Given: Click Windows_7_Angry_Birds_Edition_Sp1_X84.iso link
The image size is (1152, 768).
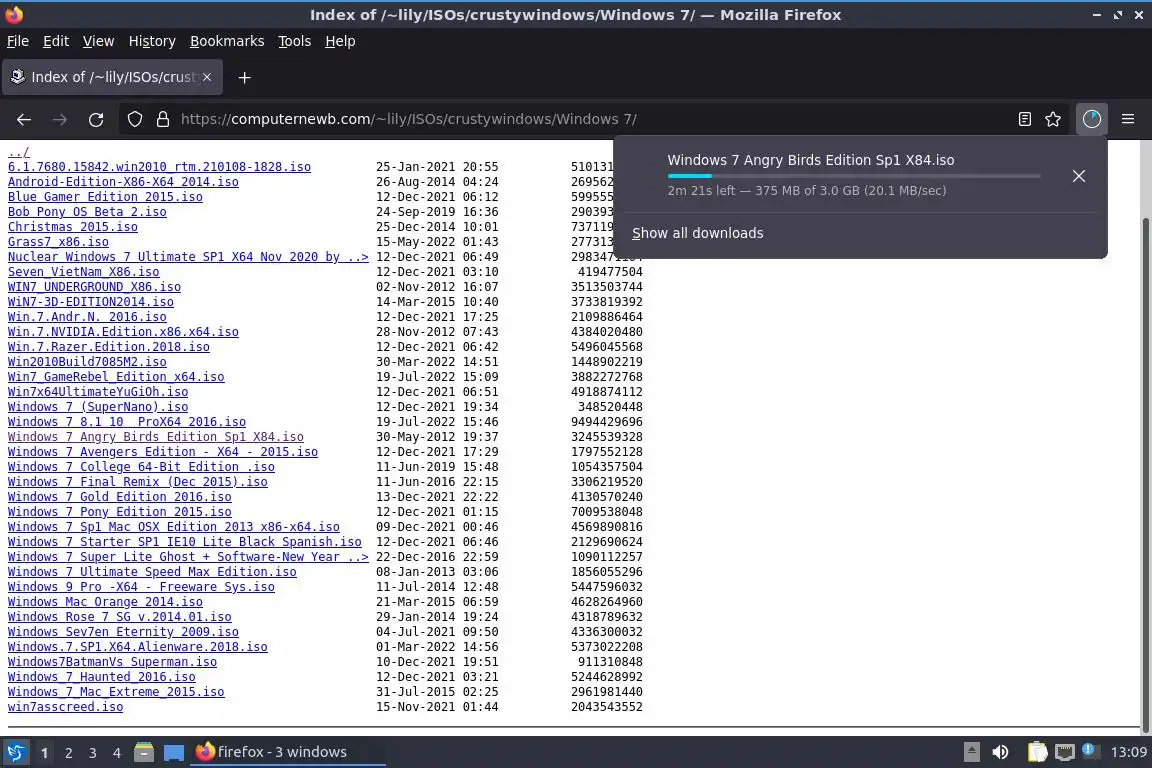Looking at the screenshot, I should 156,437.
